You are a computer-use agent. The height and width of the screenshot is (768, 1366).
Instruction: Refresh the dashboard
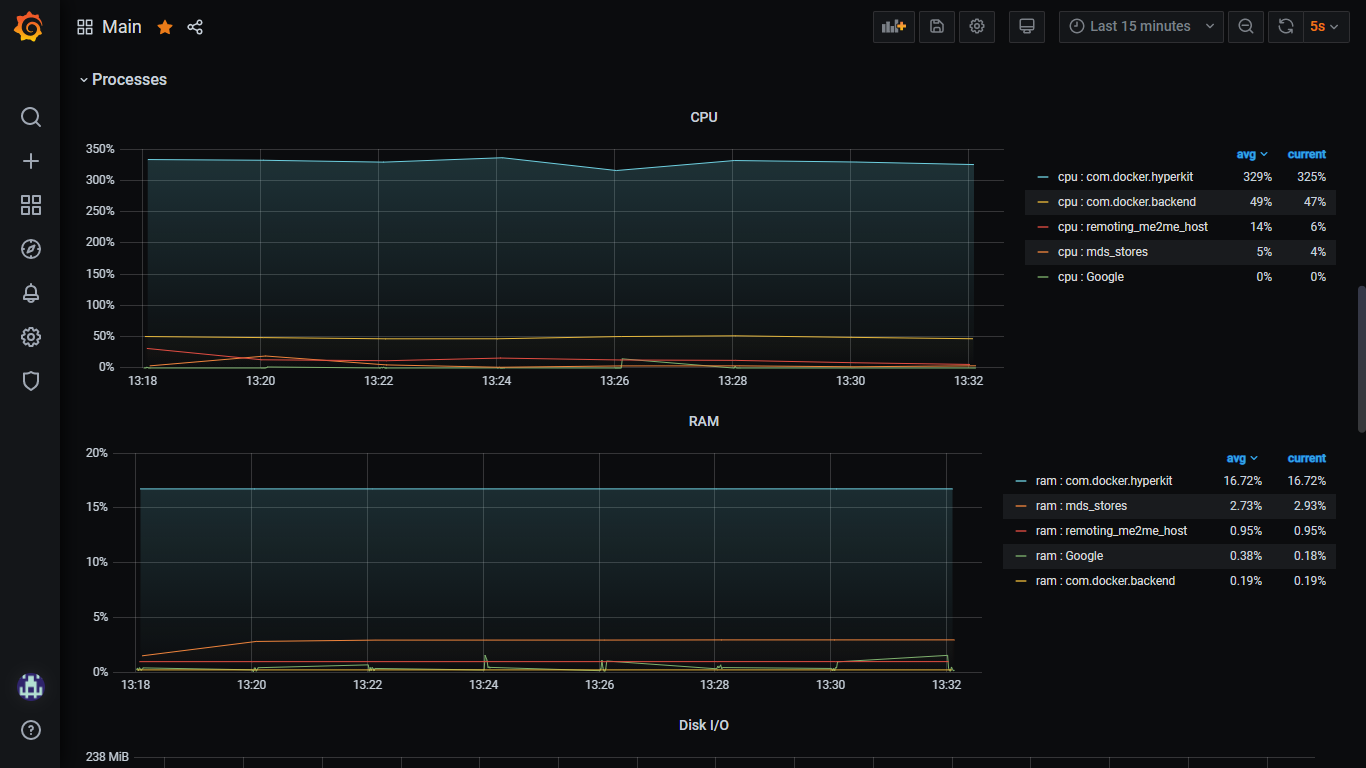tap(1285, 27)
